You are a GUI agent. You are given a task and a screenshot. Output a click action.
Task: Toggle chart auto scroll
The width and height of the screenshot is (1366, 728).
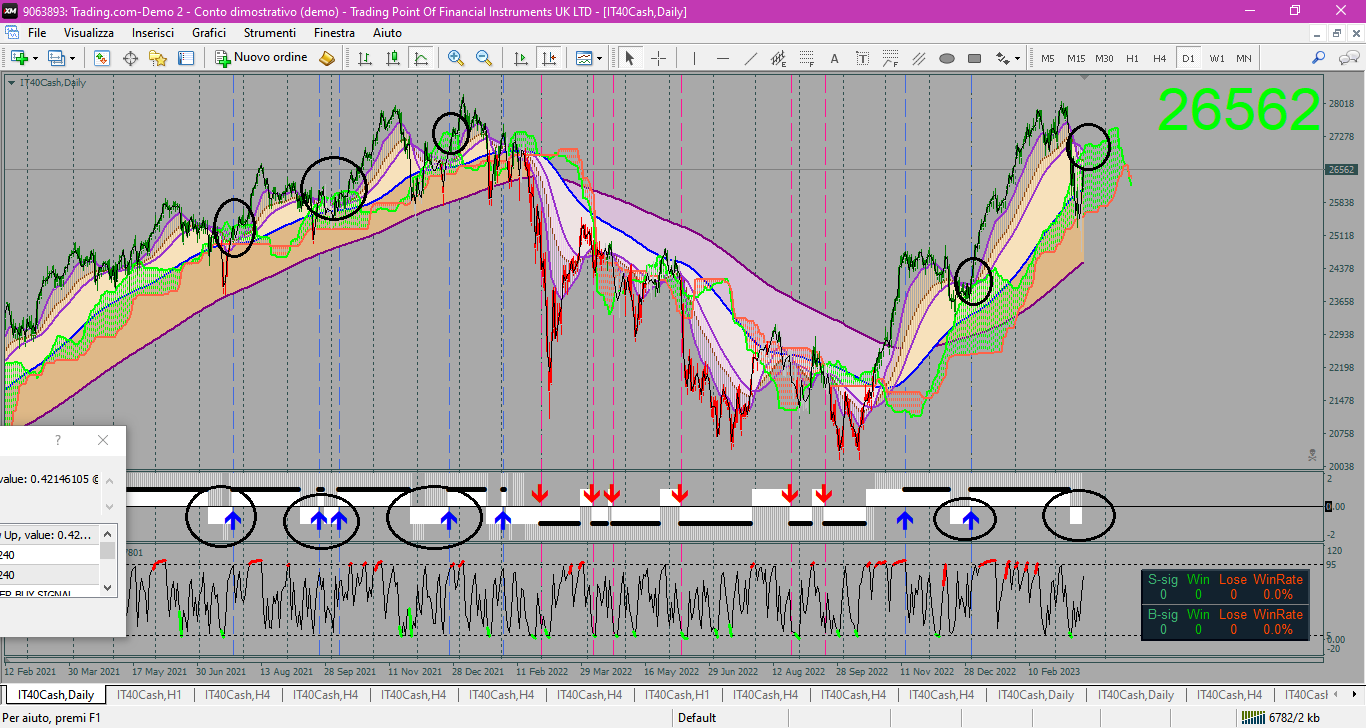[x=520, y=58]
